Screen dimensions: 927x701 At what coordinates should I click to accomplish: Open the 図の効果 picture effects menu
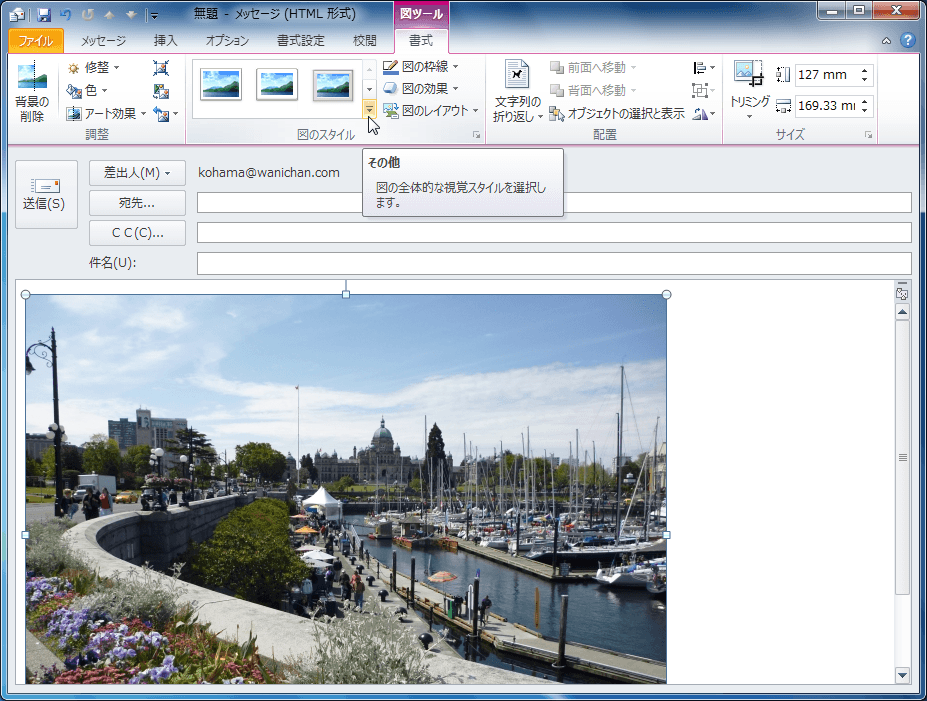point(420,89)
